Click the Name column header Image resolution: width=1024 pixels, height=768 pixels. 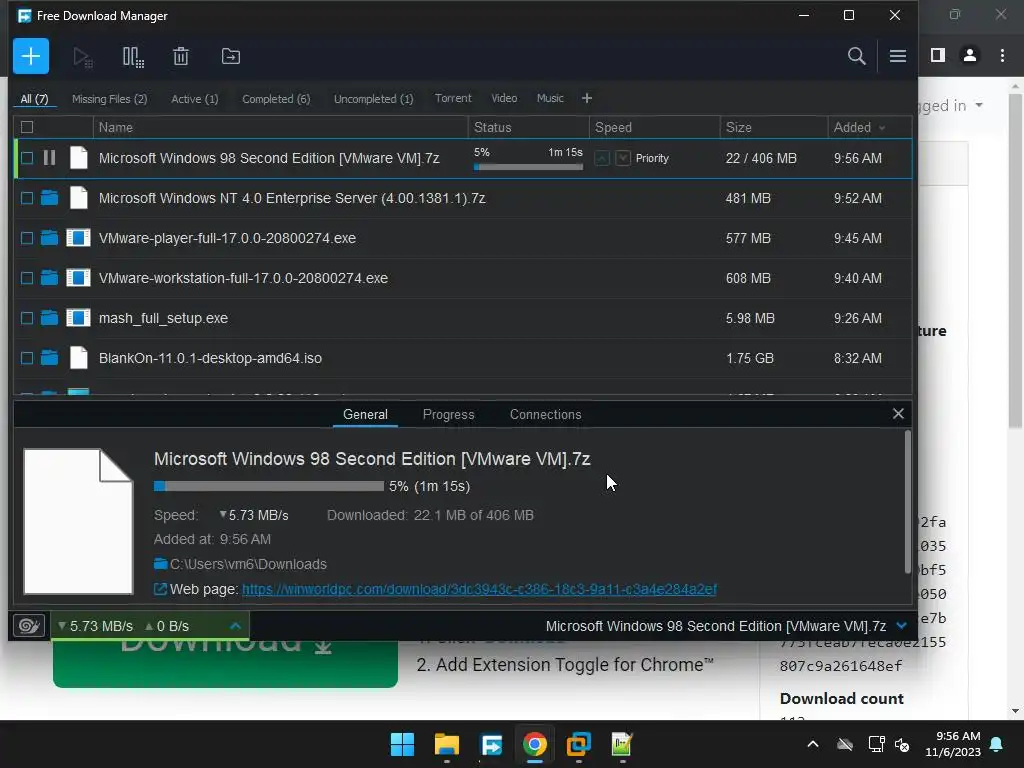(281, 127)
